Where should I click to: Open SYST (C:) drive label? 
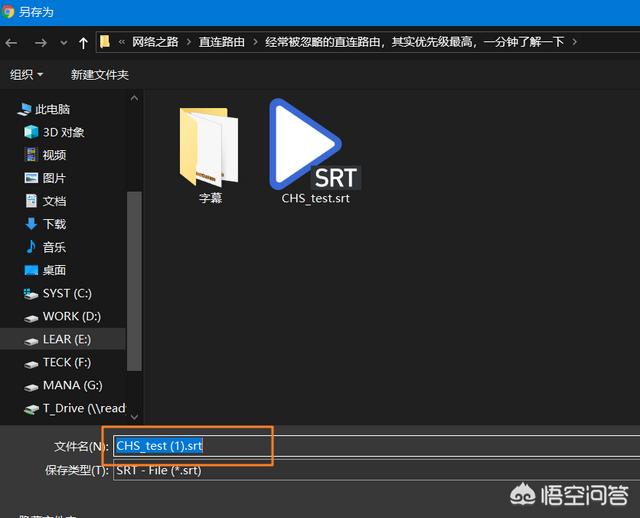pos(67,293)
